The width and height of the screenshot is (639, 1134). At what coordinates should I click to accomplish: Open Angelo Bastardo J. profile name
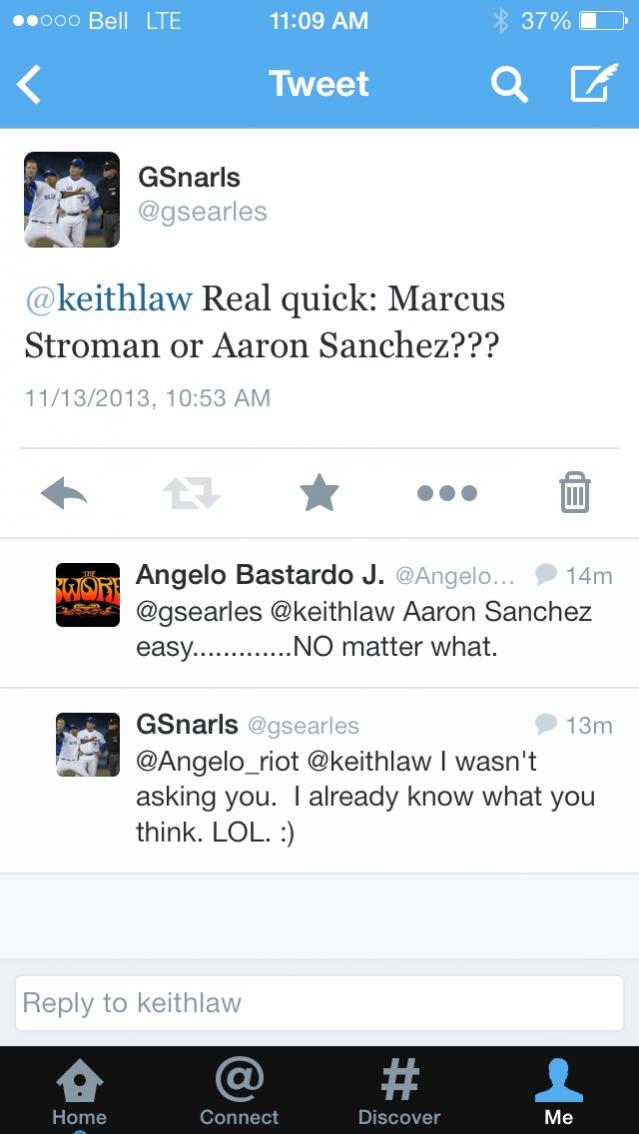(x=260, y=574)
